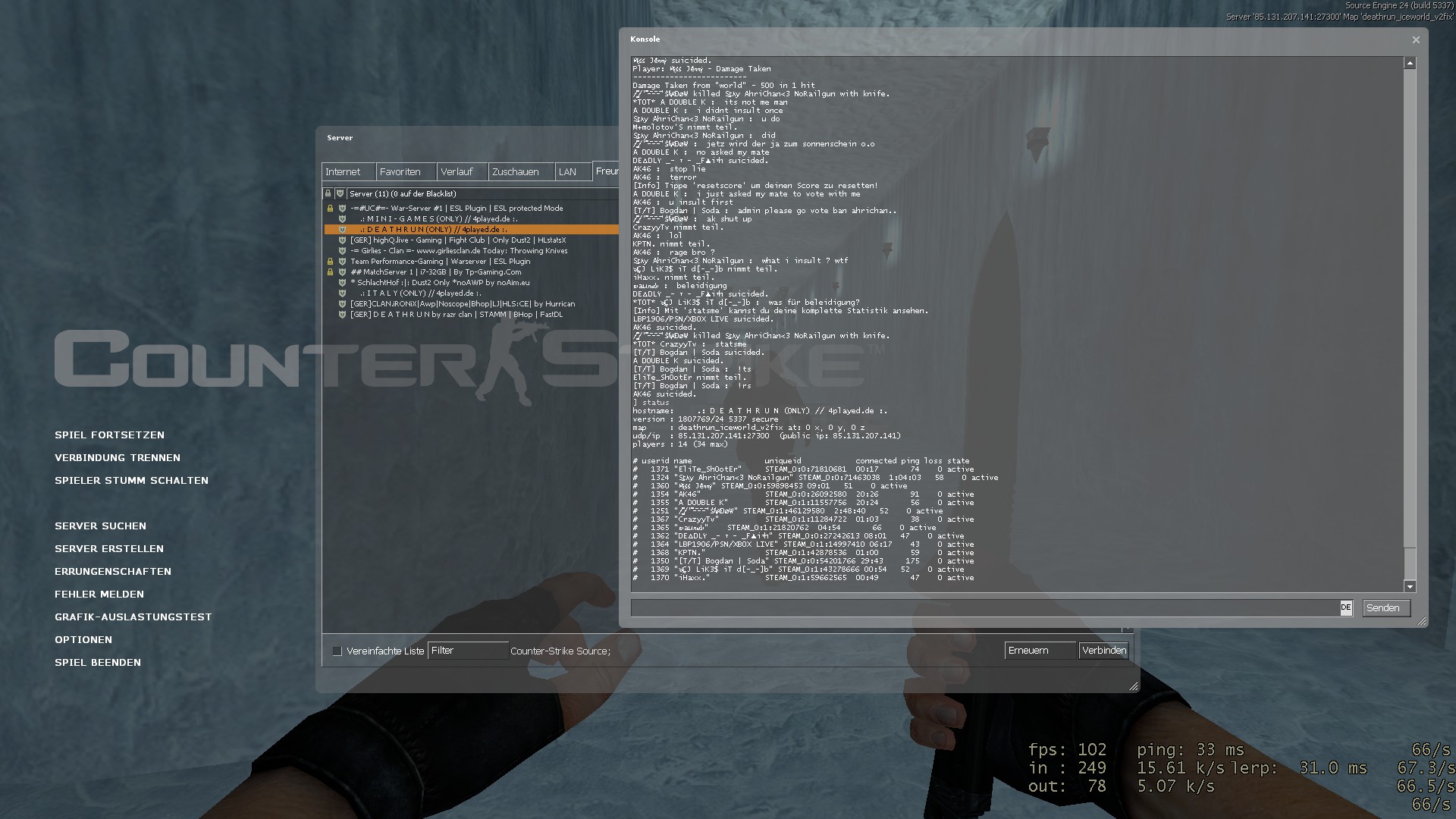Start the Grafik-Auslastungstest menu entry
The width and height of the screenshot is (1456, 819).
133,617
